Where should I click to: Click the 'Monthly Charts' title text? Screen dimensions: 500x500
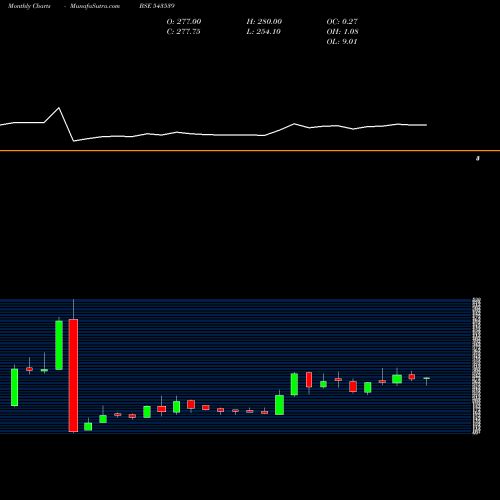29,6
